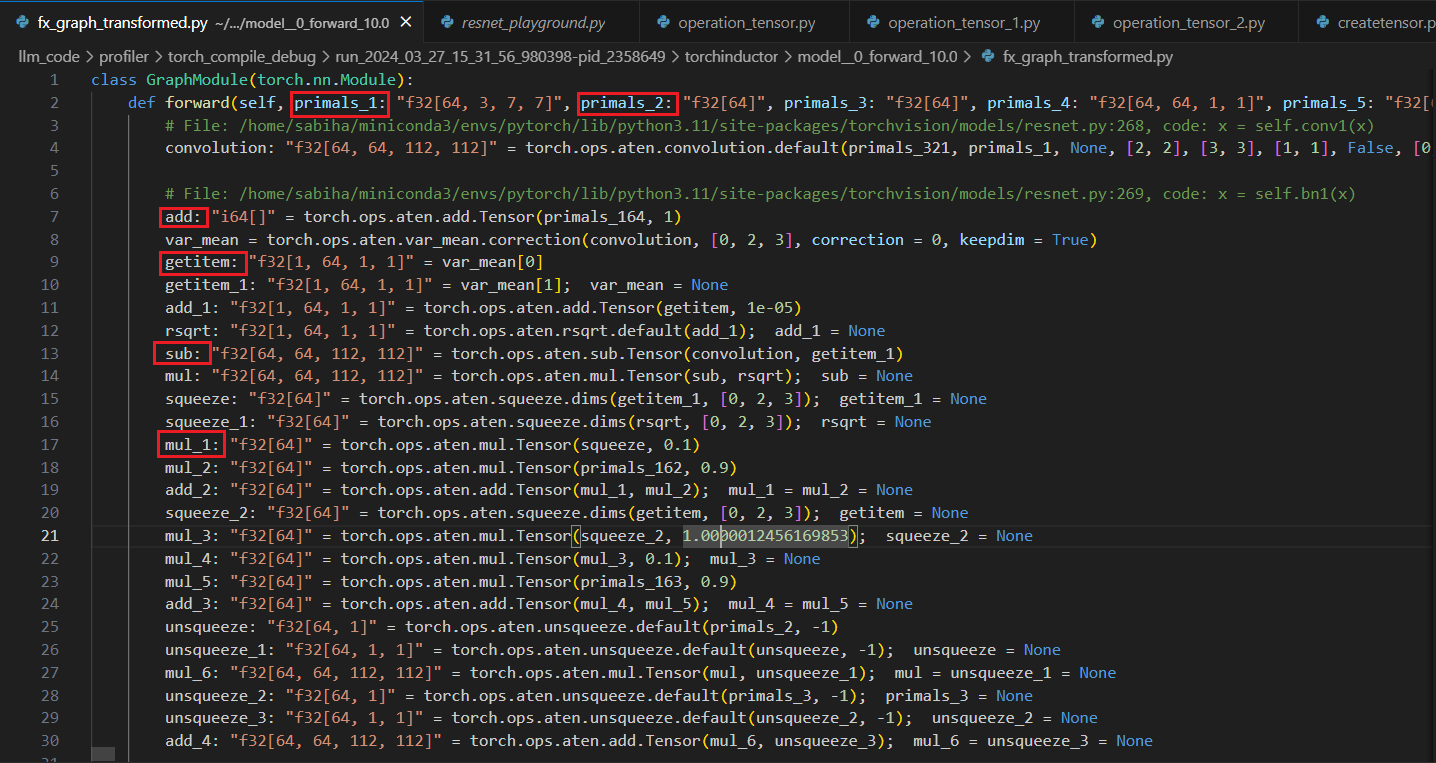
Task: Click Python icon on createtensor tab
Action: [x=1323, y=22]
